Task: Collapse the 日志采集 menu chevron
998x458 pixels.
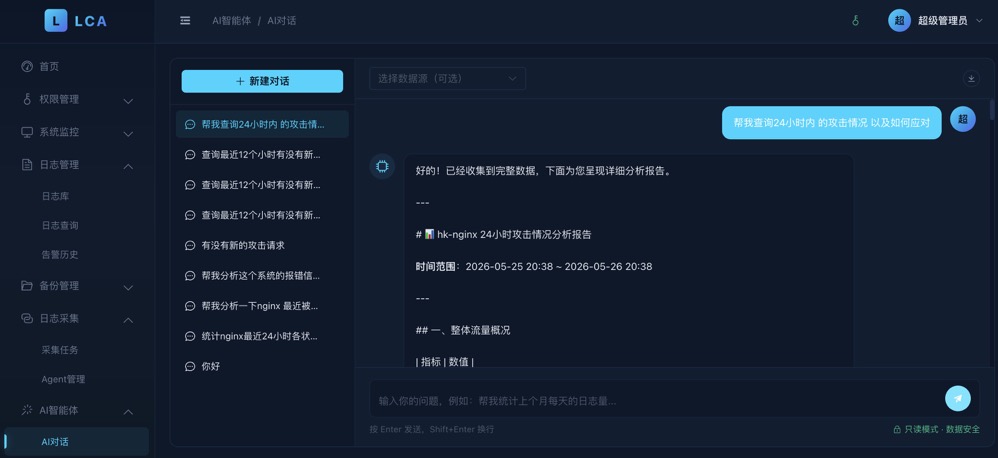Action: point(128,319)
